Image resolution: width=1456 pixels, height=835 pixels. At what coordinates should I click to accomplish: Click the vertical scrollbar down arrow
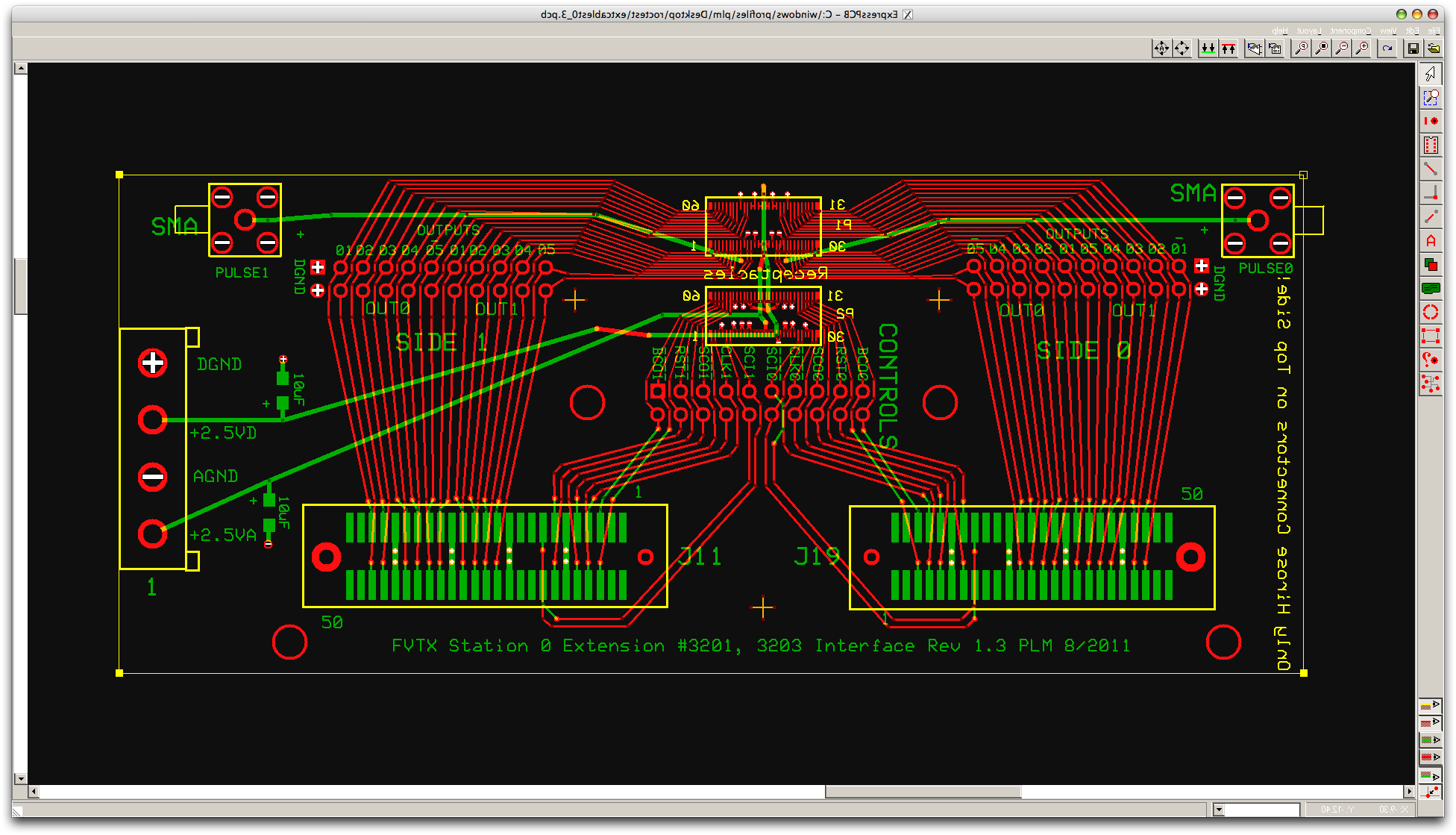click(x=21, y=778)
